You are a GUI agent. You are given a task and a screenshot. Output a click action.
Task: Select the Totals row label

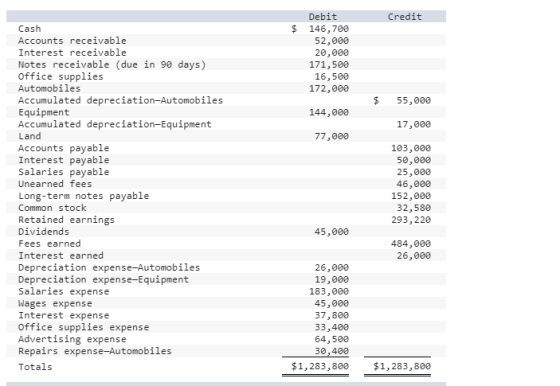(x=35, y=367)
